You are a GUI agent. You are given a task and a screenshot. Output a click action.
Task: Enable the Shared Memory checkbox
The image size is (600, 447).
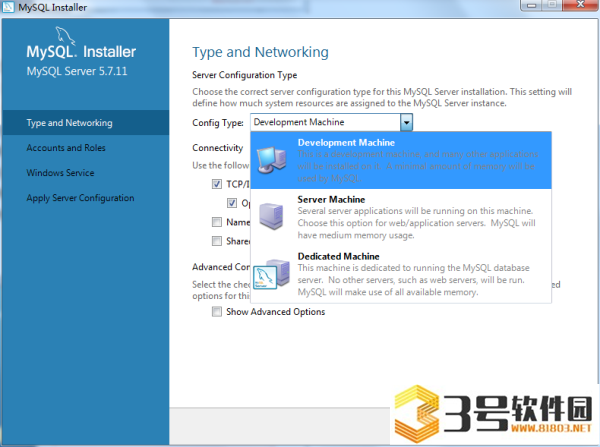click(217, 241)
